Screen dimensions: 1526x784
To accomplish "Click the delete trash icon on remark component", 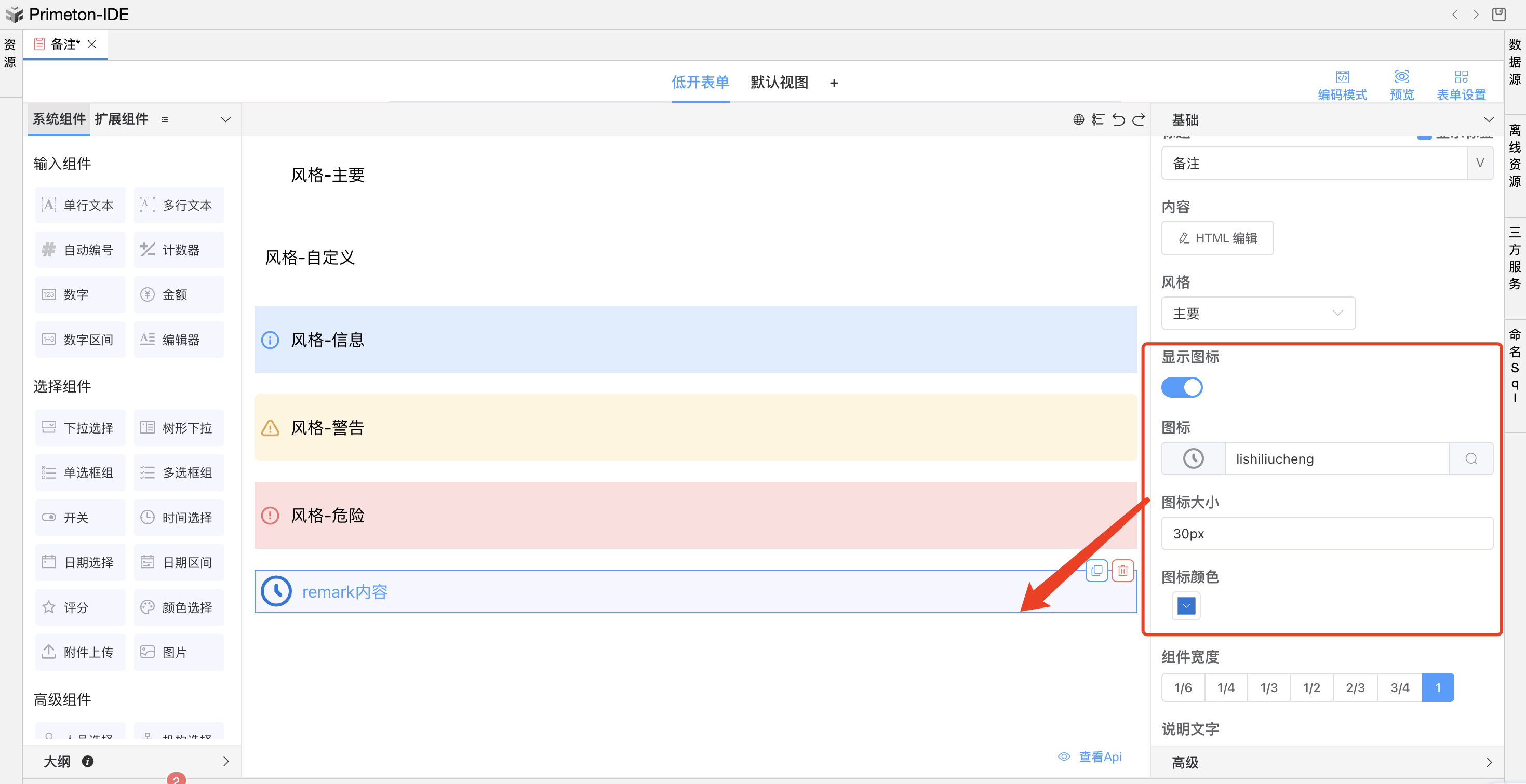I will pyautogui.click(x=1122, y=571).
